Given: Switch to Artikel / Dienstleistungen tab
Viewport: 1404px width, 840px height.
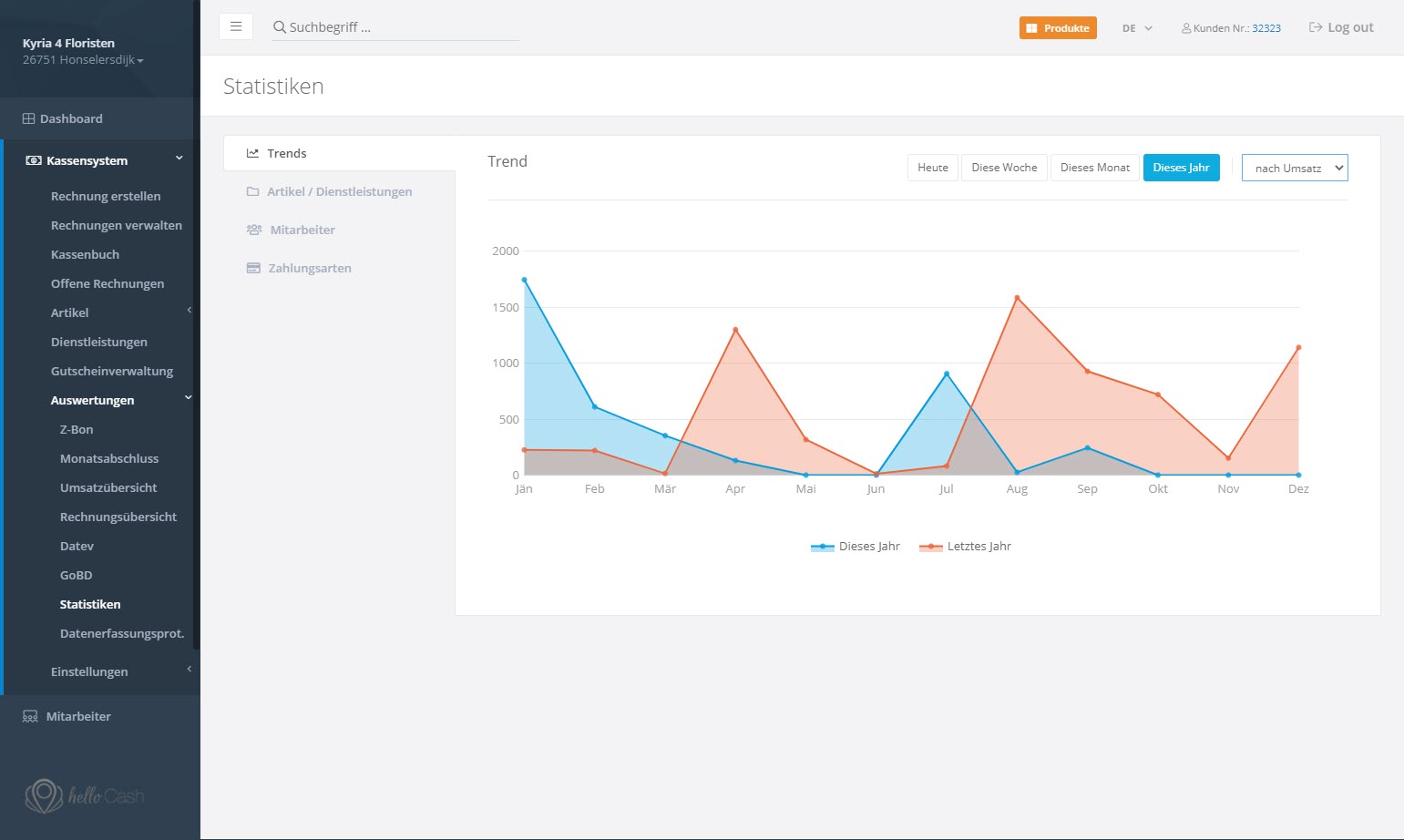Looking at the screenshot, I should [x=339, y=191].
